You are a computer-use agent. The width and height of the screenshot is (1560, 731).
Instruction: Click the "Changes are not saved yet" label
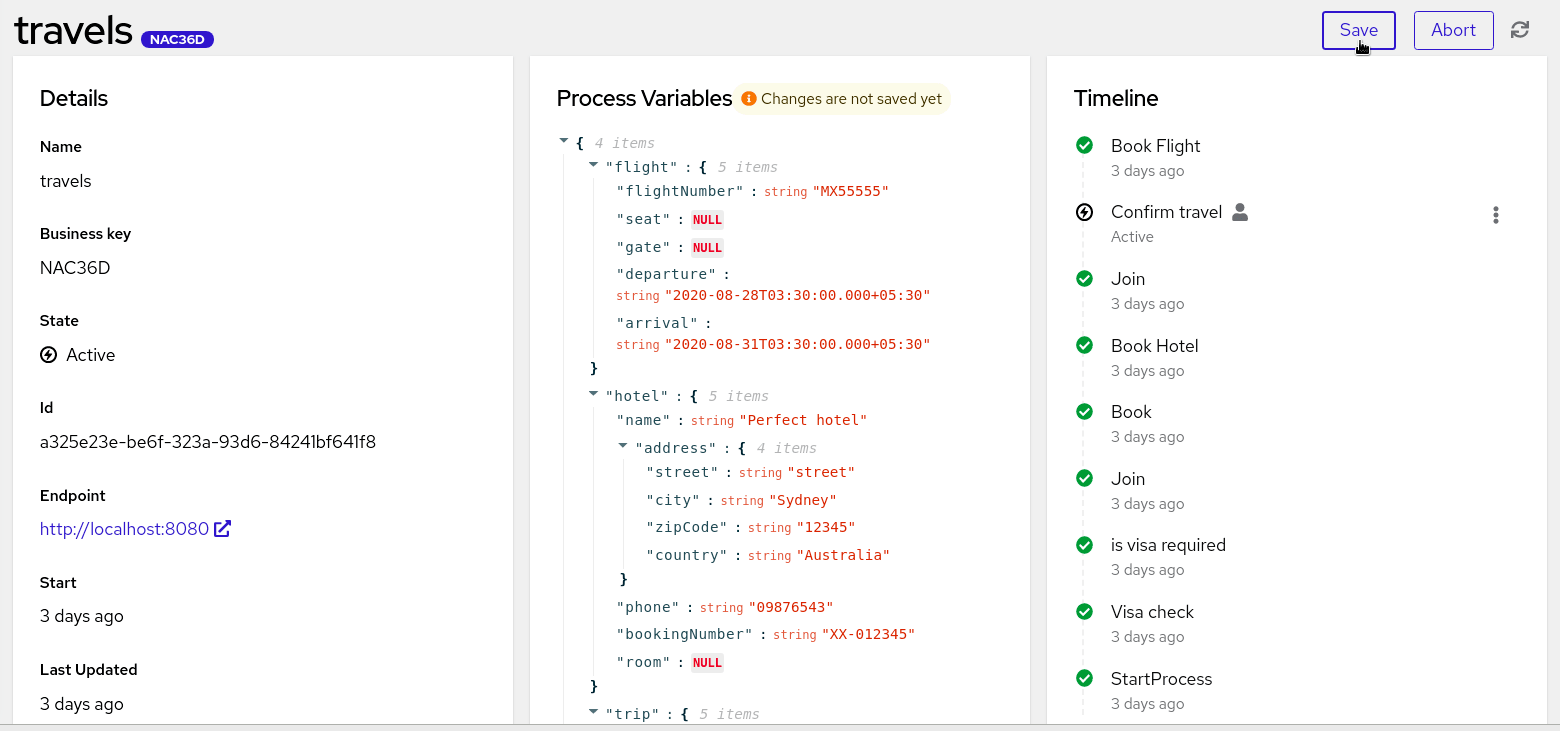click(x=851, y=99)
